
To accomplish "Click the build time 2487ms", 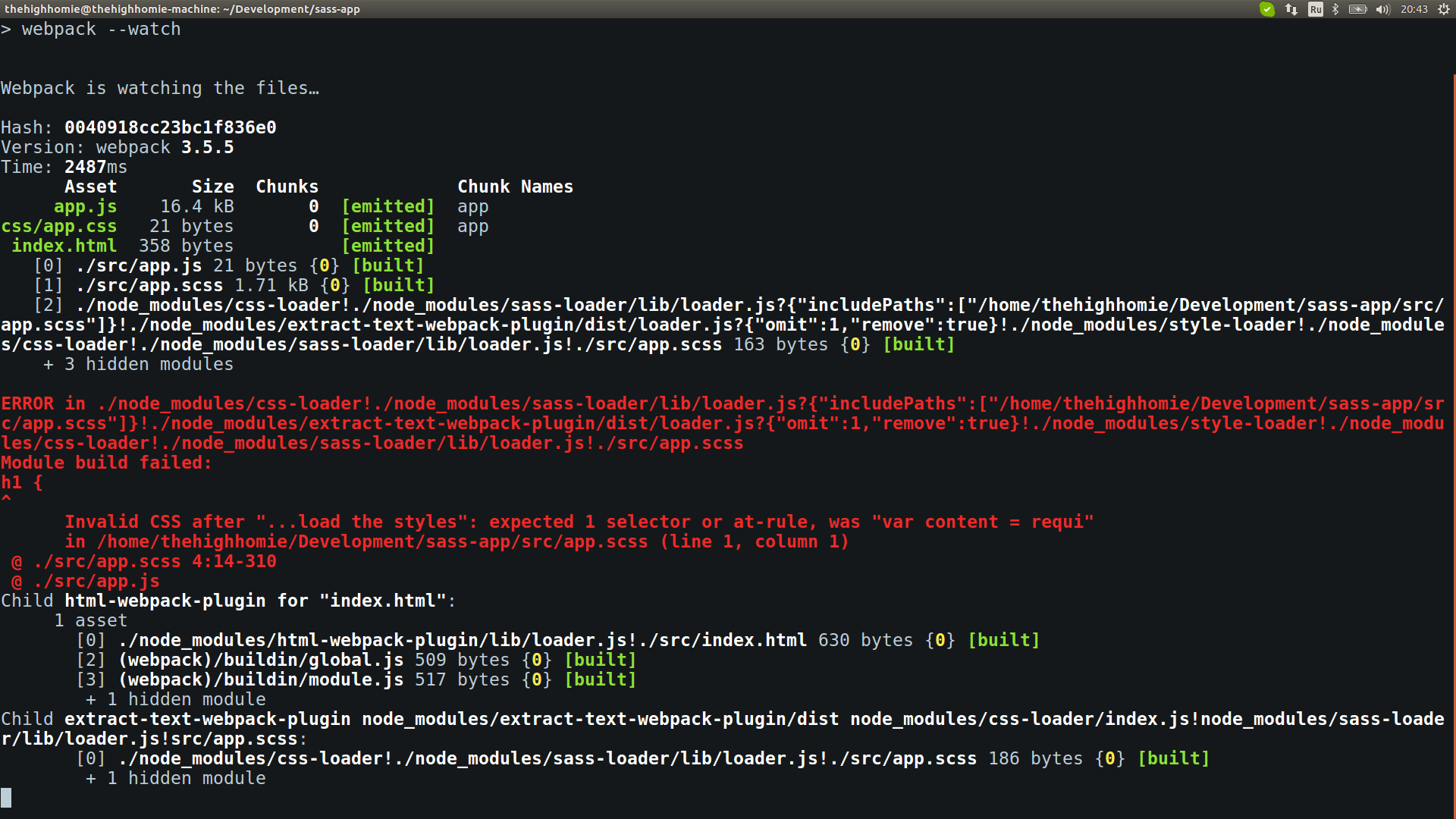I will tap(96, 167).
